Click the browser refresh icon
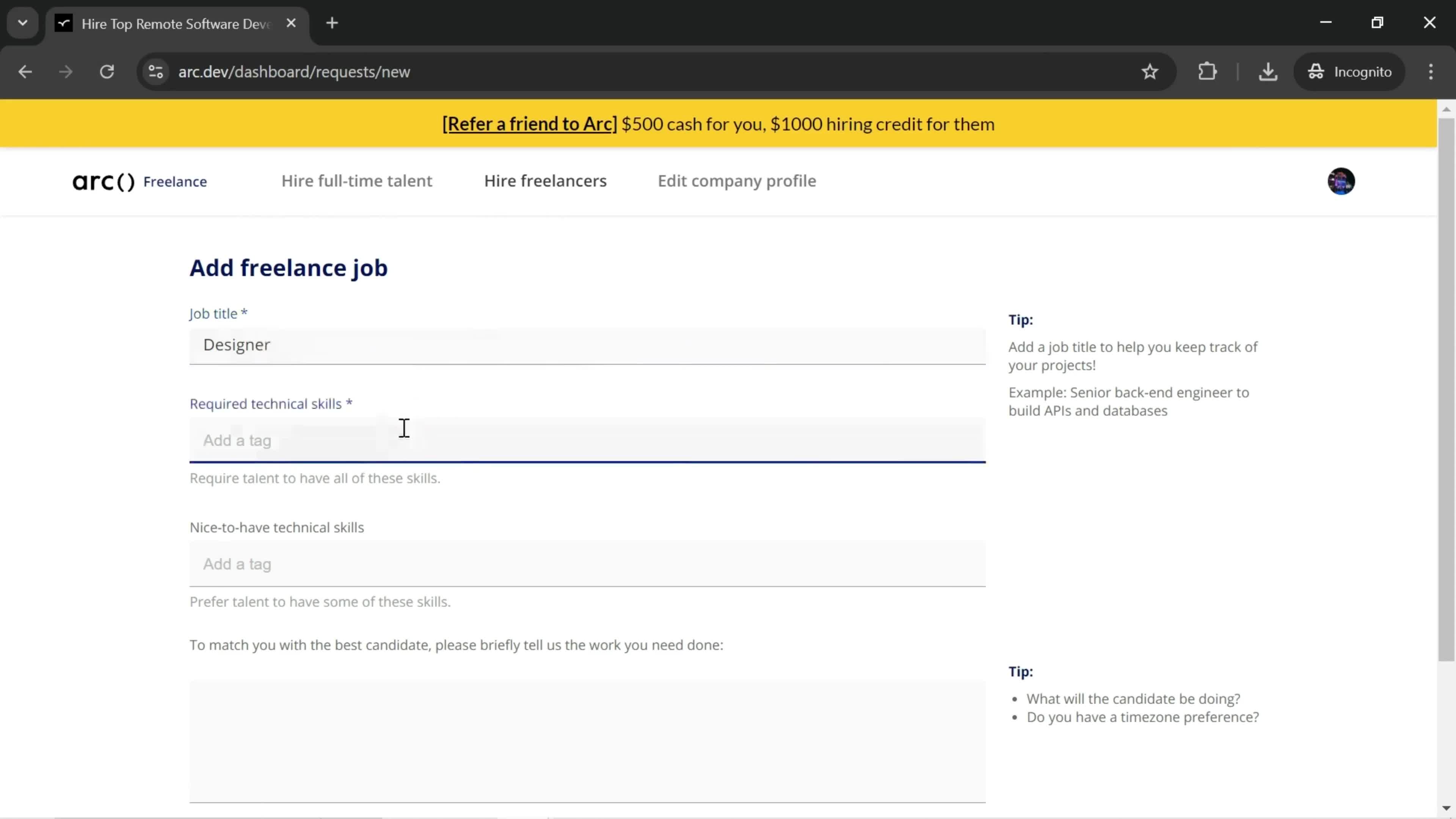The height and width of the screenshot is (819, 1456). 107,71
